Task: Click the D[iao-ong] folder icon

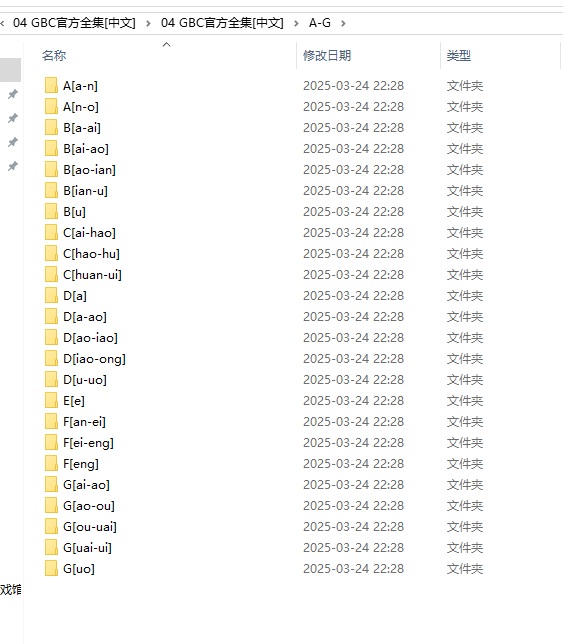Action: pyautogui.click(x=51, y=358)
